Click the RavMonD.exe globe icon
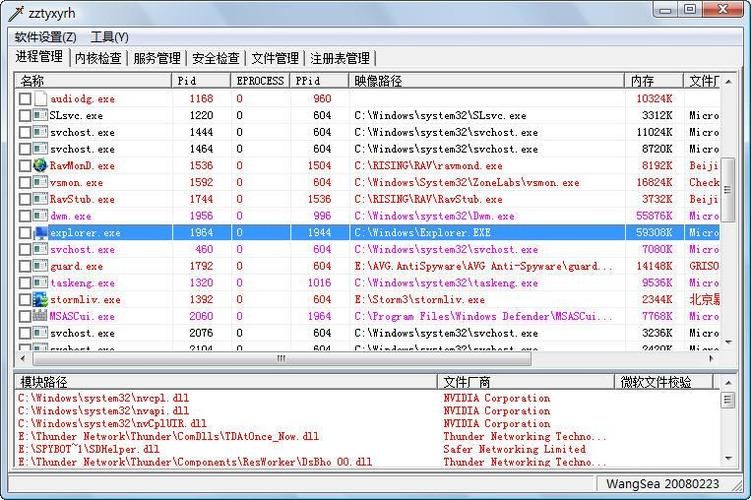The width and height of the screenshot is (751, 500). pyautogui.click(x=40, y=166)
